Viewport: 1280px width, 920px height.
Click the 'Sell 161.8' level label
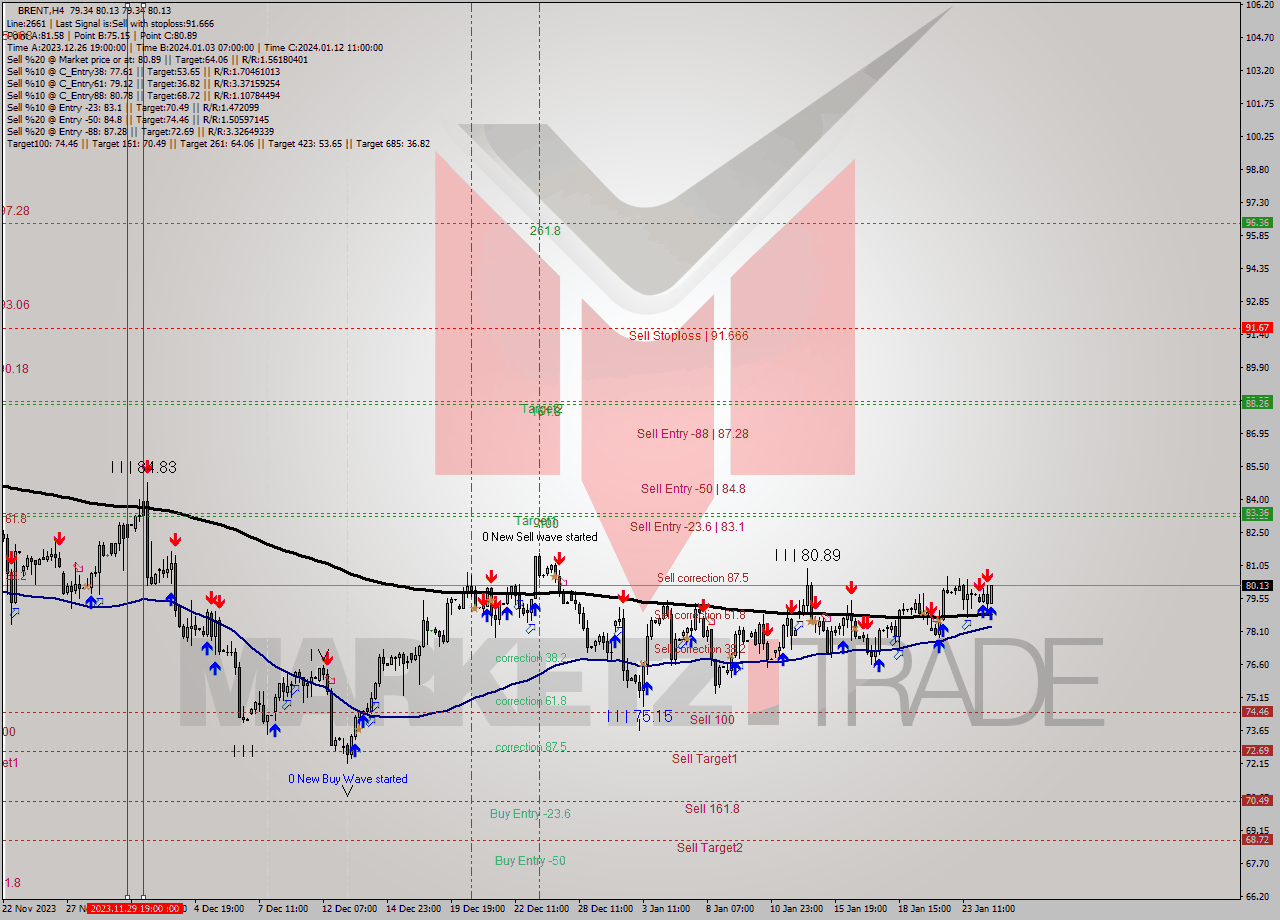coord(712,809)
